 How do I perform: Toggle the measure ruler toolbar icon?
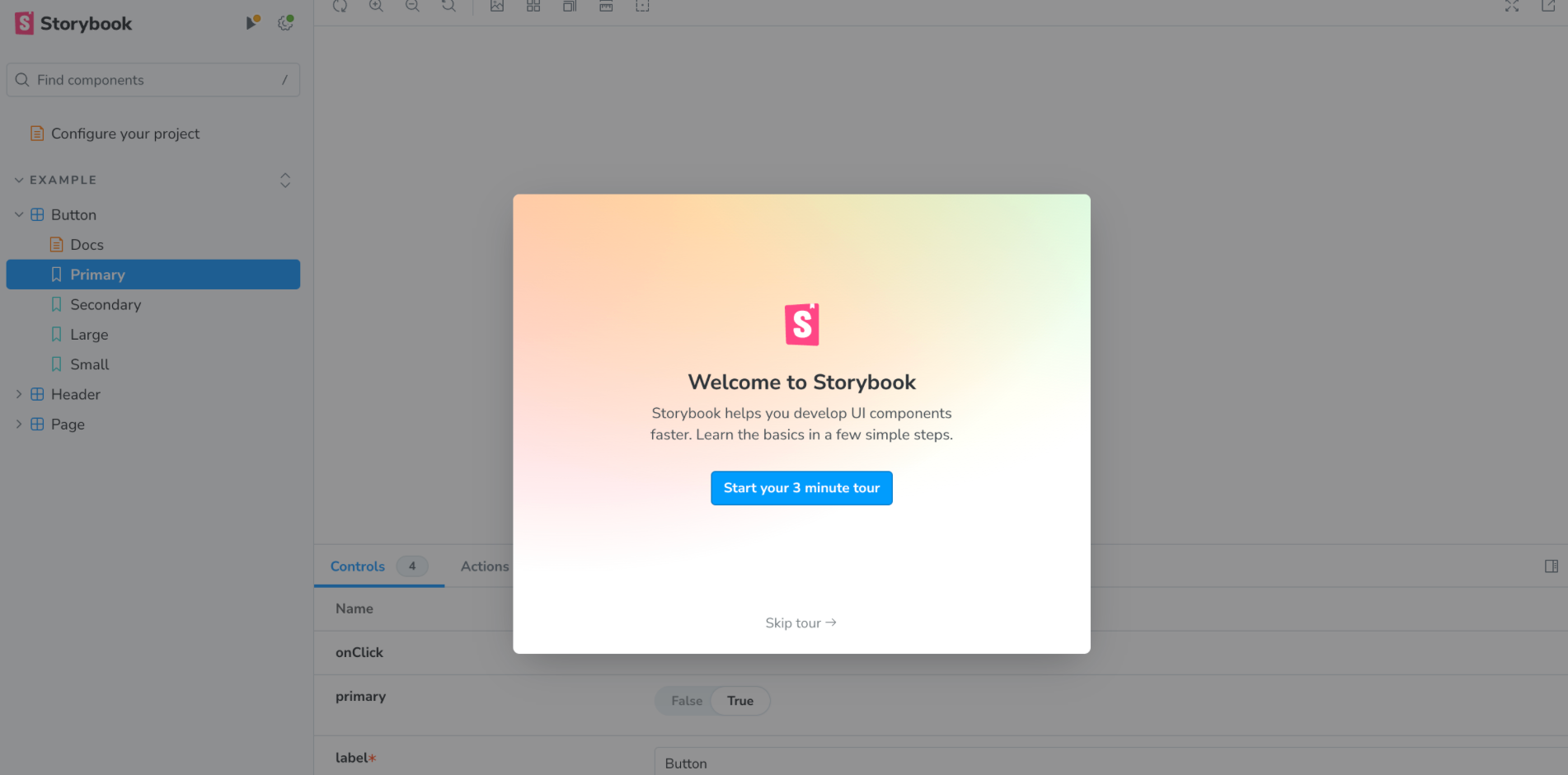click(x=606, y=6)
